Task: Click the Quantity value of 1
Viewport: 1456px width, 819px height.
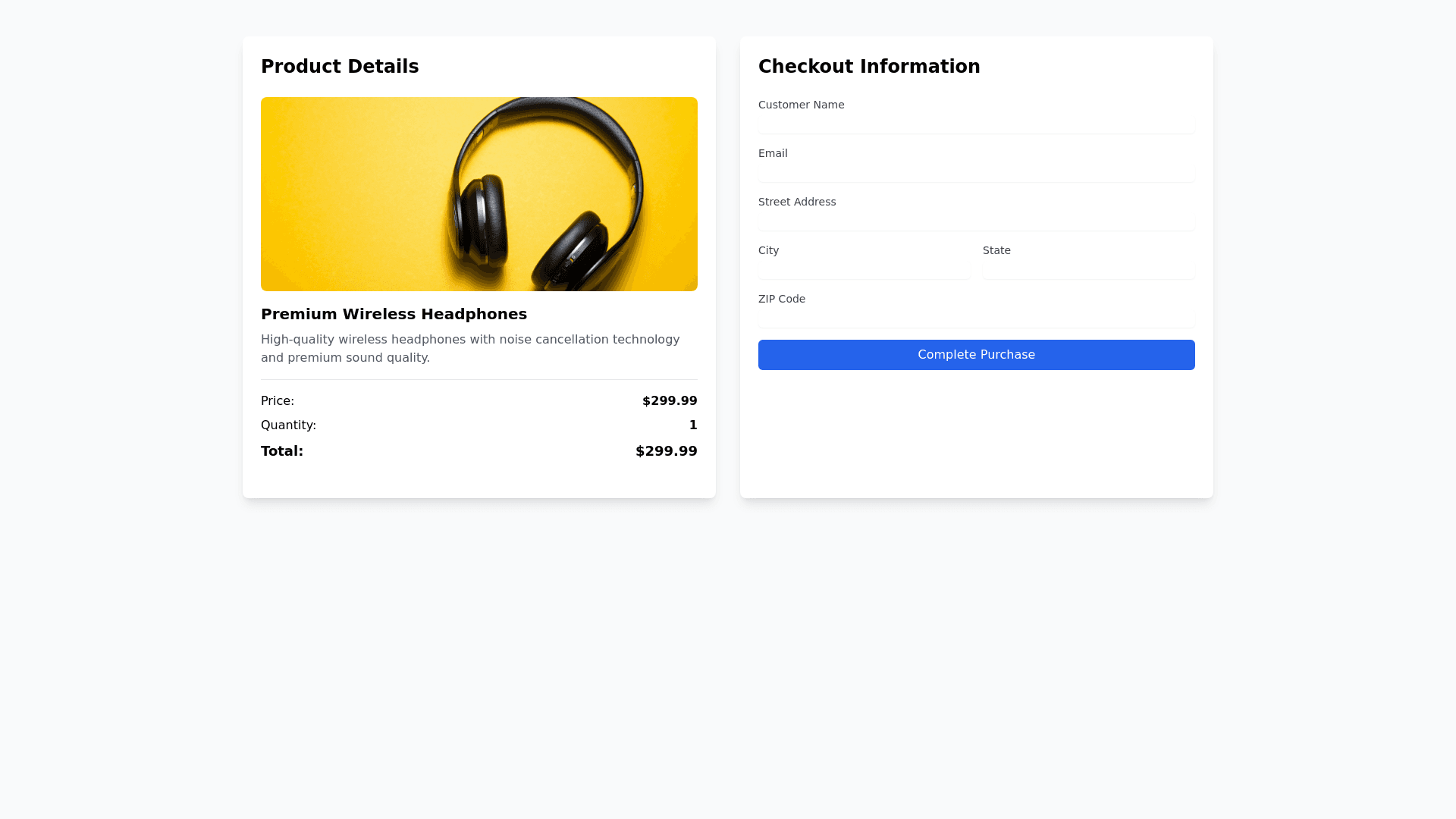Action: click(x=693, y=425)
